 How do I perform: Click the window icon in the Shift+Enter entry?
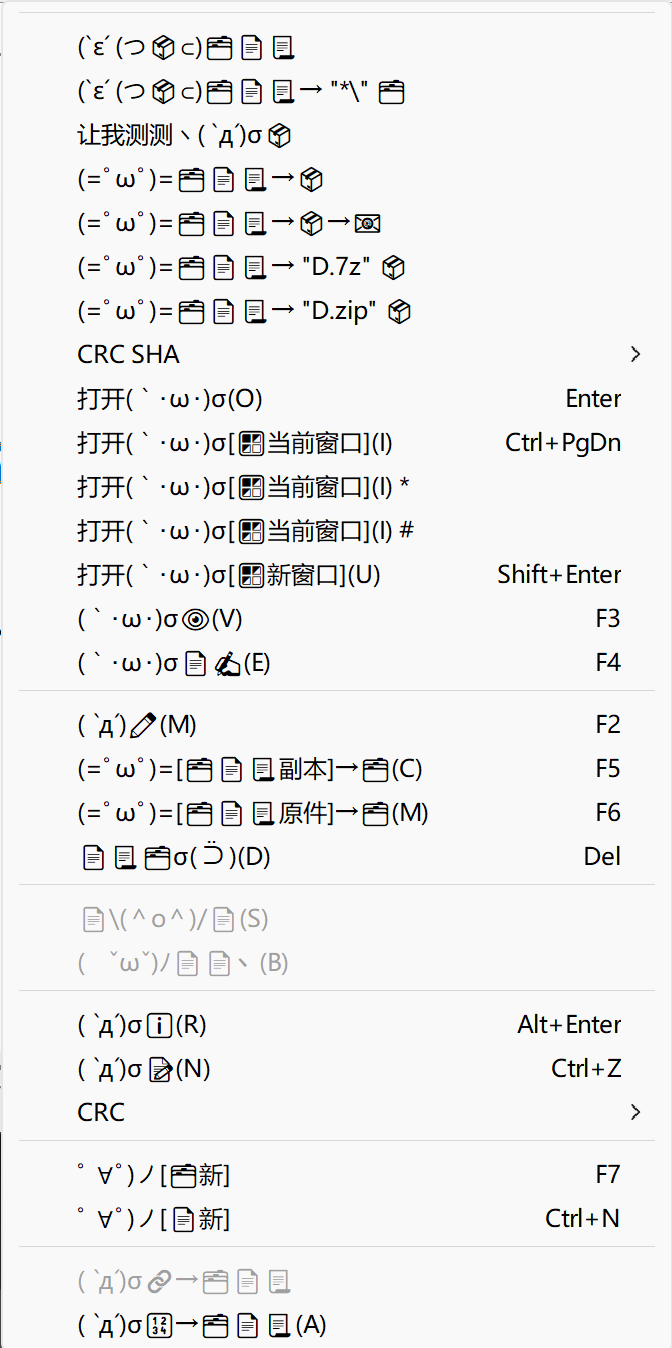pos(252,575)
